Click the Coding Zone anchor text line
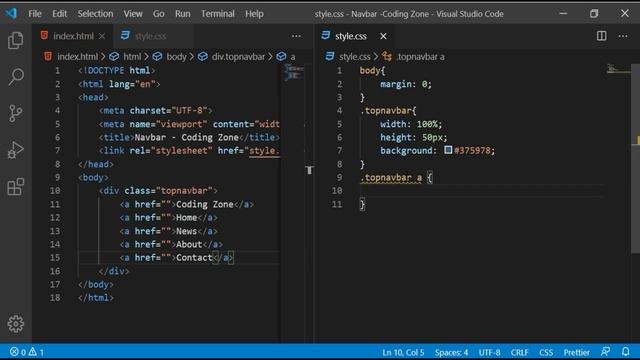Viewport: 640px width, 360px height. coord(187,204)
